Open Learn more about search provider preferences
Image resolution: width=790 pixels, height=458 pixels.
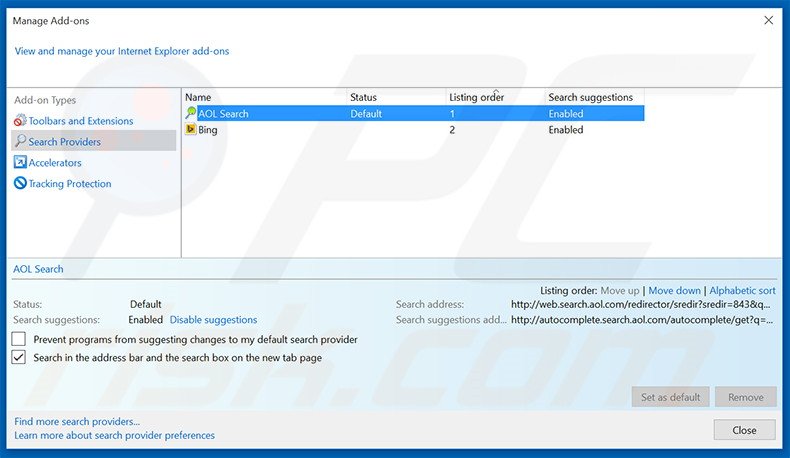(114, 435)
